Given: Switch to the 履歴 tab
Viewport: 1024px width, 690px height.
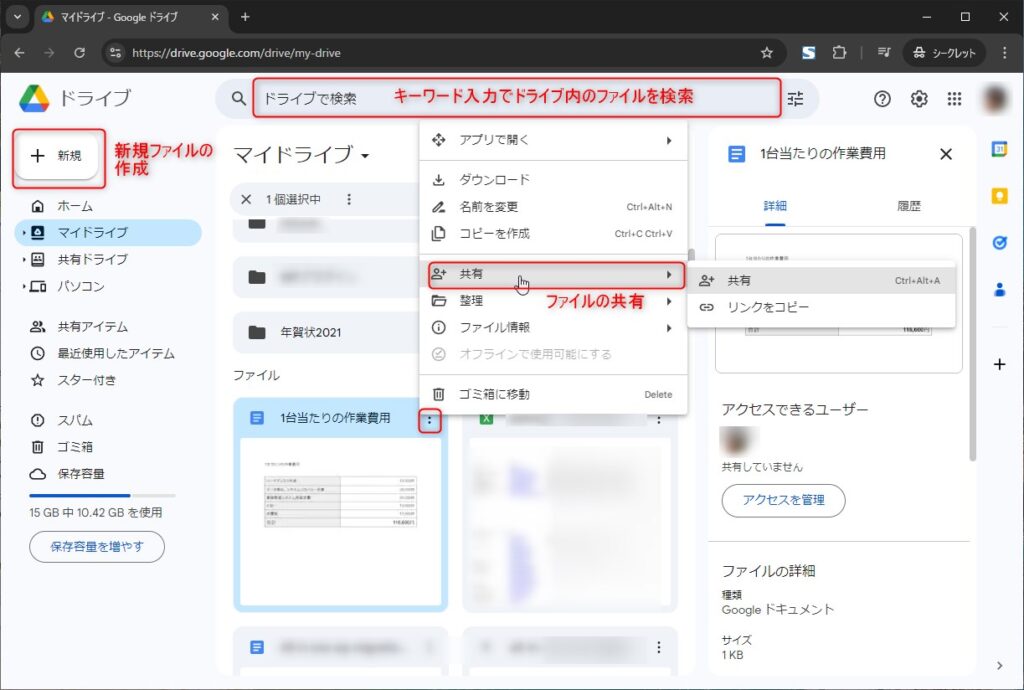Looking at the screenshot, I should (908, 206).
